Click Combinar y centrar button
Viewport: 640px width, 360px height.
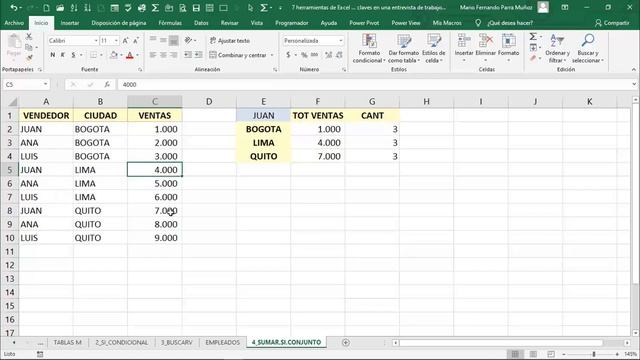pos(238,55)
